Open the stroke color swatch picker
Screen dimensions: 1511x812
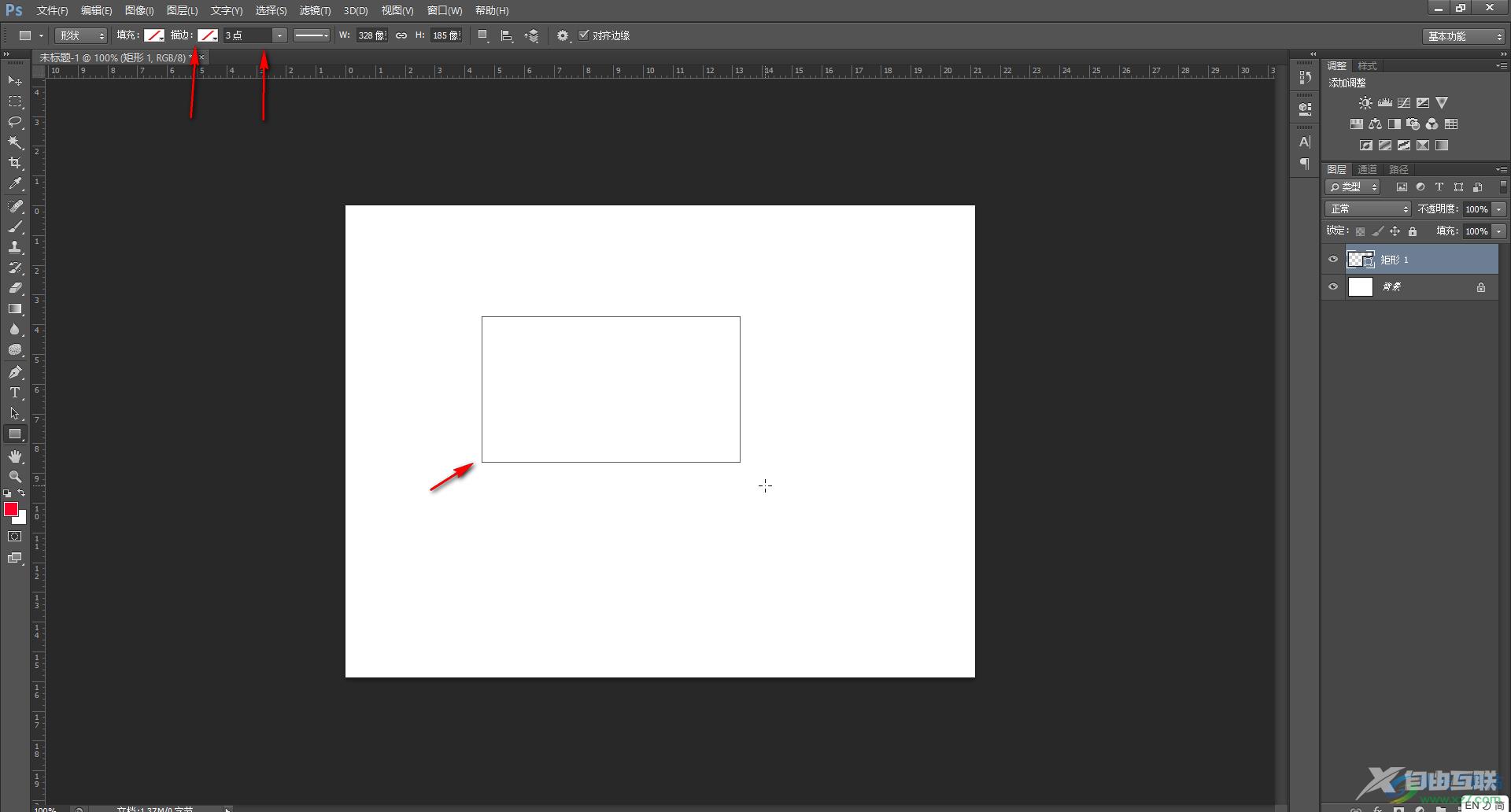[x=208, y=35]
